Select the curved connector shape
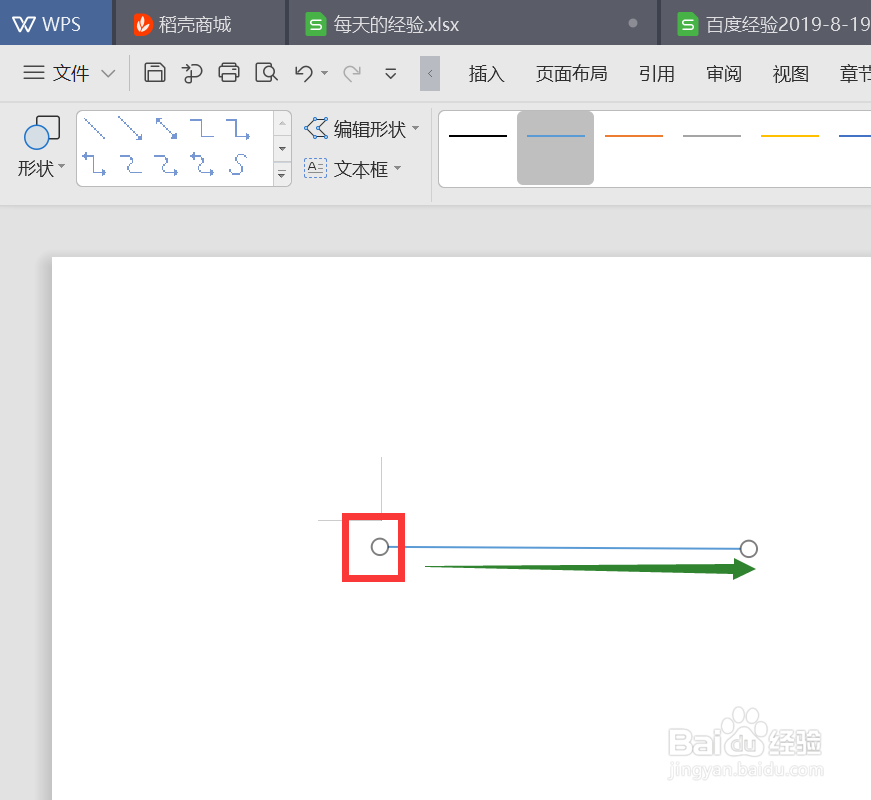The width and height of the screenshot is (871, 800). (x=131, y=164)
